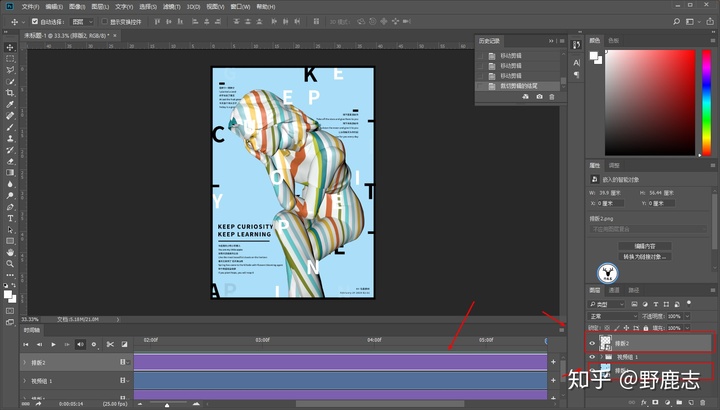The width and height of the screenshot is (720, 410).
Task: Open the timeline panel flyout menu
Action: click(562, 330)
